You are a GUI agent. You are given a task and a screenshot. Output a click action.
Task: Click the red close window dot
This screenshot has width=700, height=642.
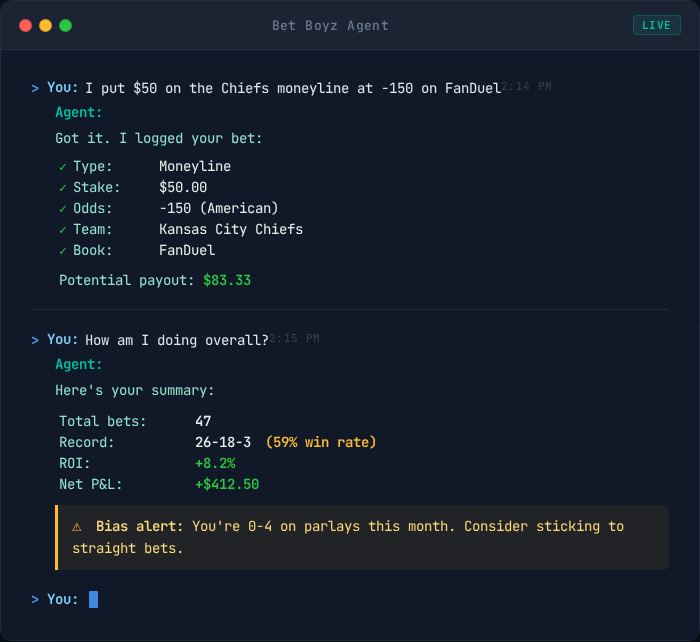click(26, 25)
